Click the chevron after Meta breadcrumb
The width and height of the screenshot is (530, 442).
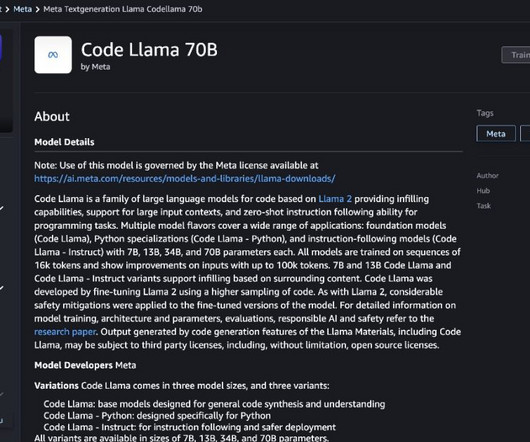(38, 9)
